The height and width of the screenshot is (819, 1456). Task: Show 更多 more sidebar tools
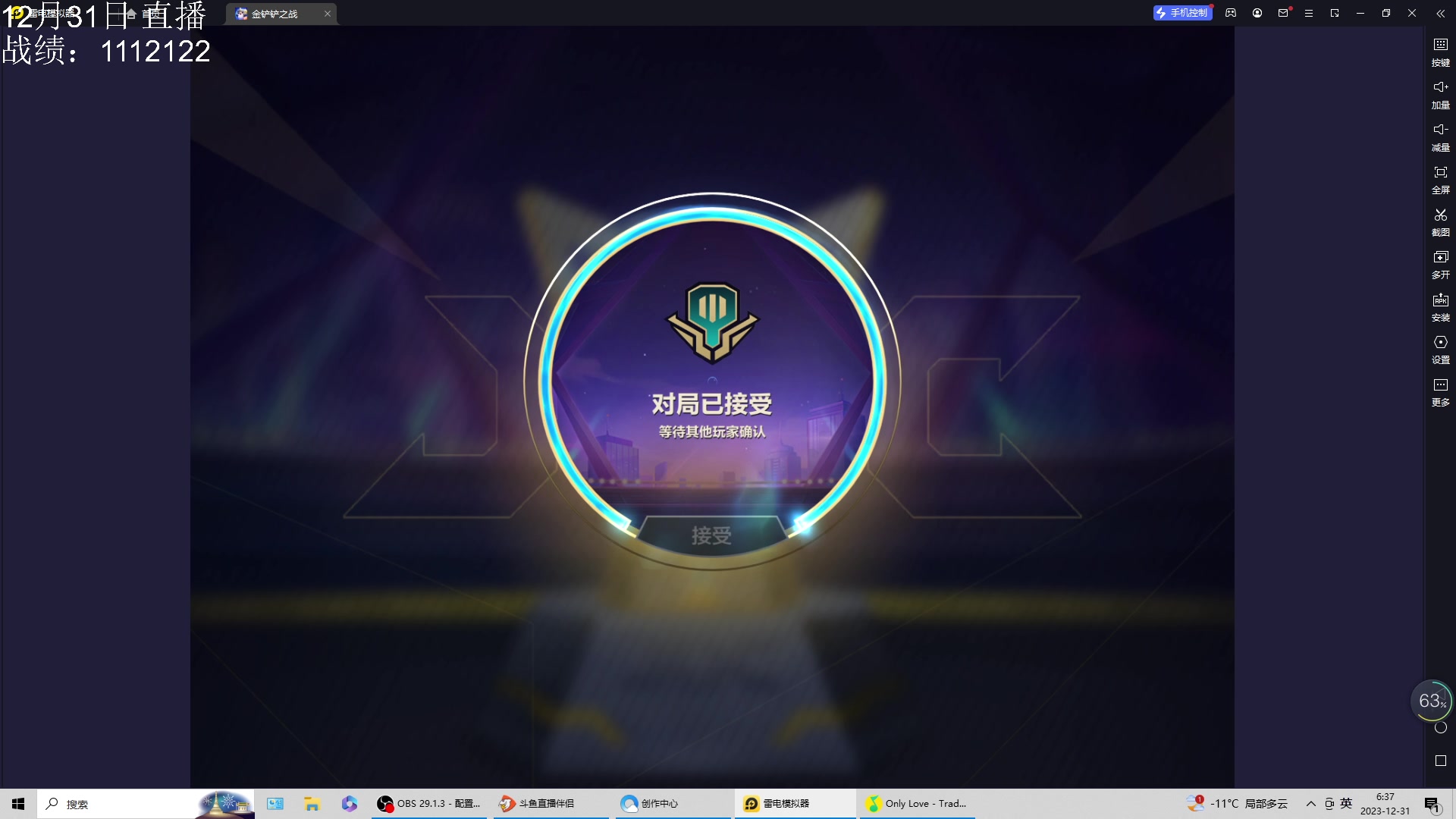[1440, 391]
